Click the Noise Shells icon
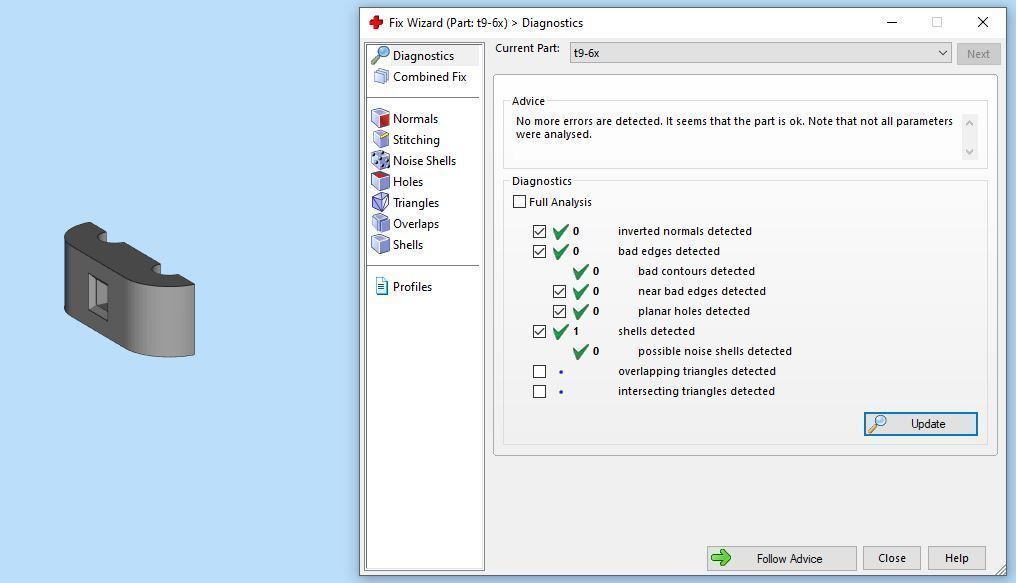This screenshot has width=1016, height=583. click(x=380, y=160)
